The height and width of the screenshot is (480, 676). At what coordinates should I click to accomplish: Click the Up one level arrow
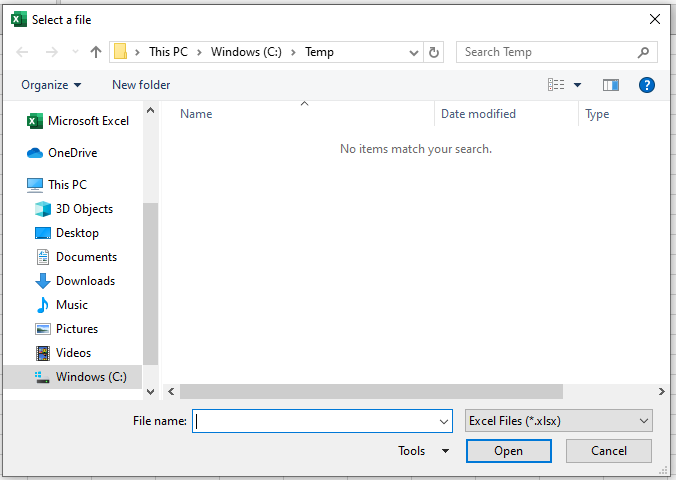[96, 52]
